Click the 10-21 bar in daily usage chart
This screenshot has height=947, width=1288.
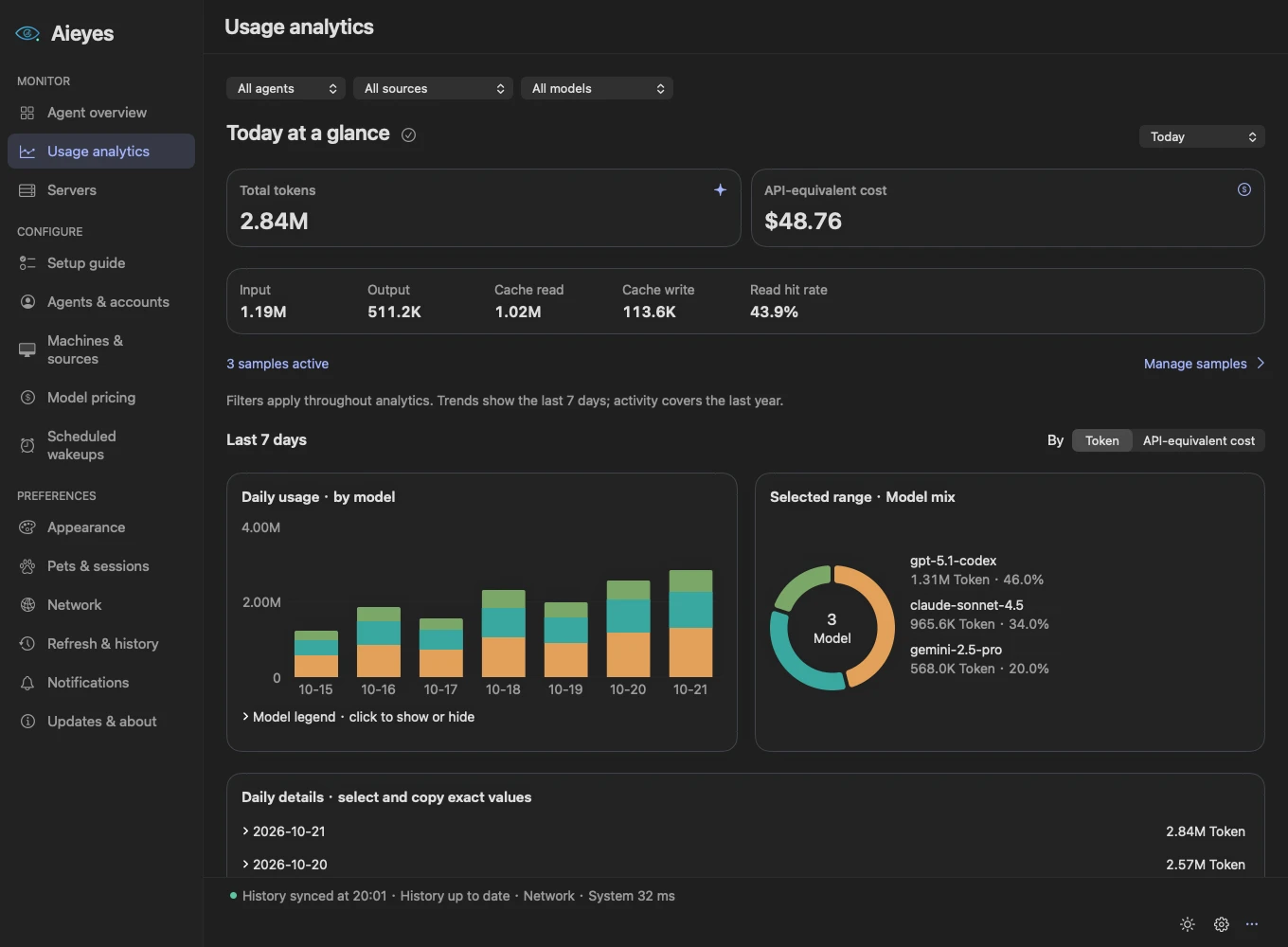pyautogui.click(x=690, y=623)
